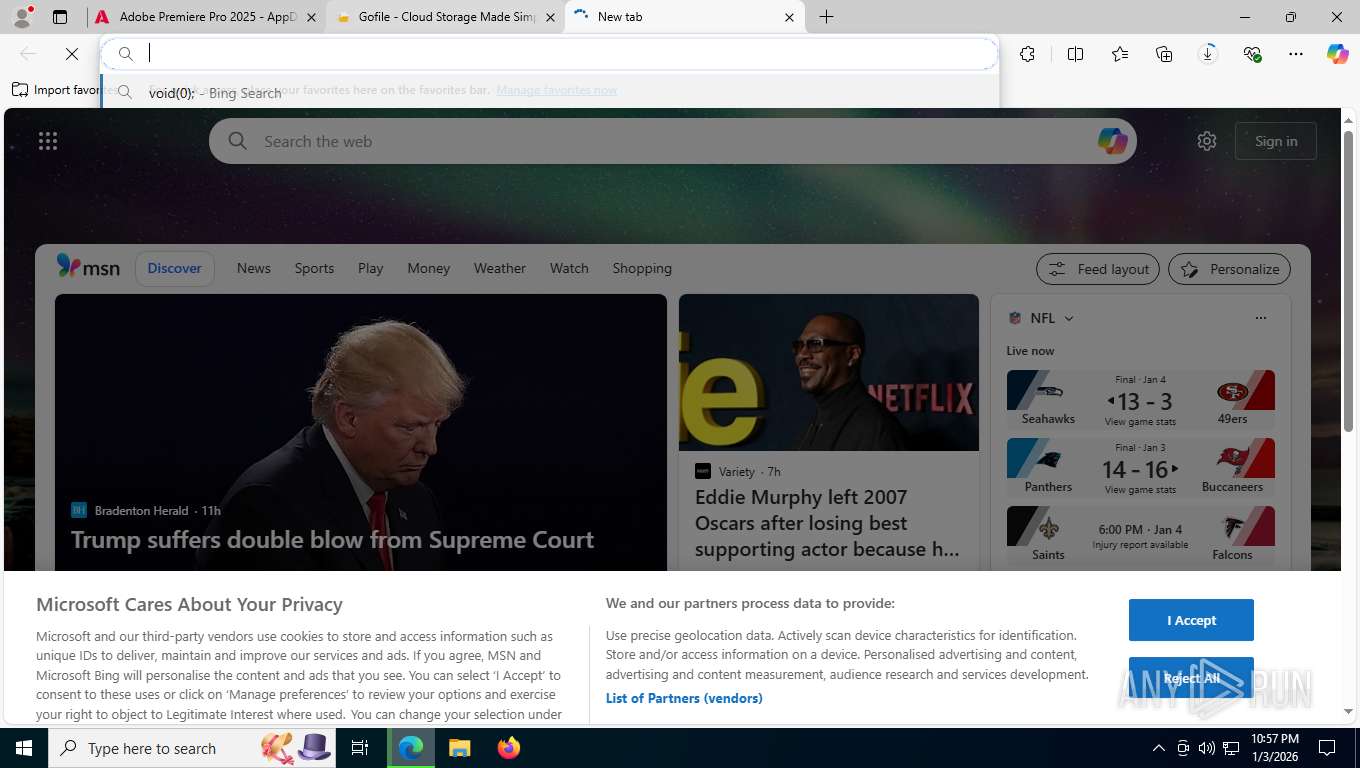Open Panthers vs Buccaneers game card
The width and height of the screenshot is (1360, 768).
pos(1140,466)
